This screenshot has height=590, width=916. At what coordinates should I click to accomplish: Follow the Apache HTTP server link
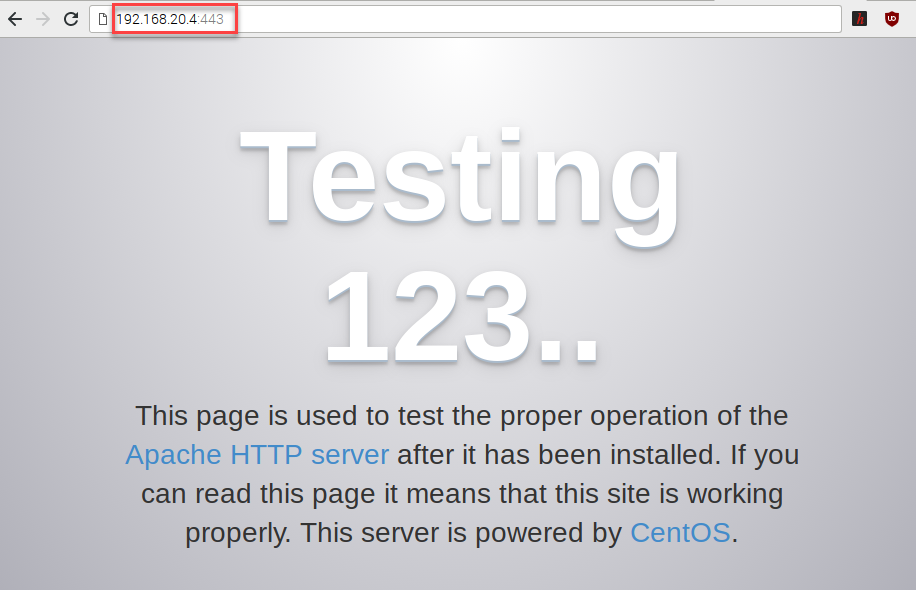click(x=257, y=454)
